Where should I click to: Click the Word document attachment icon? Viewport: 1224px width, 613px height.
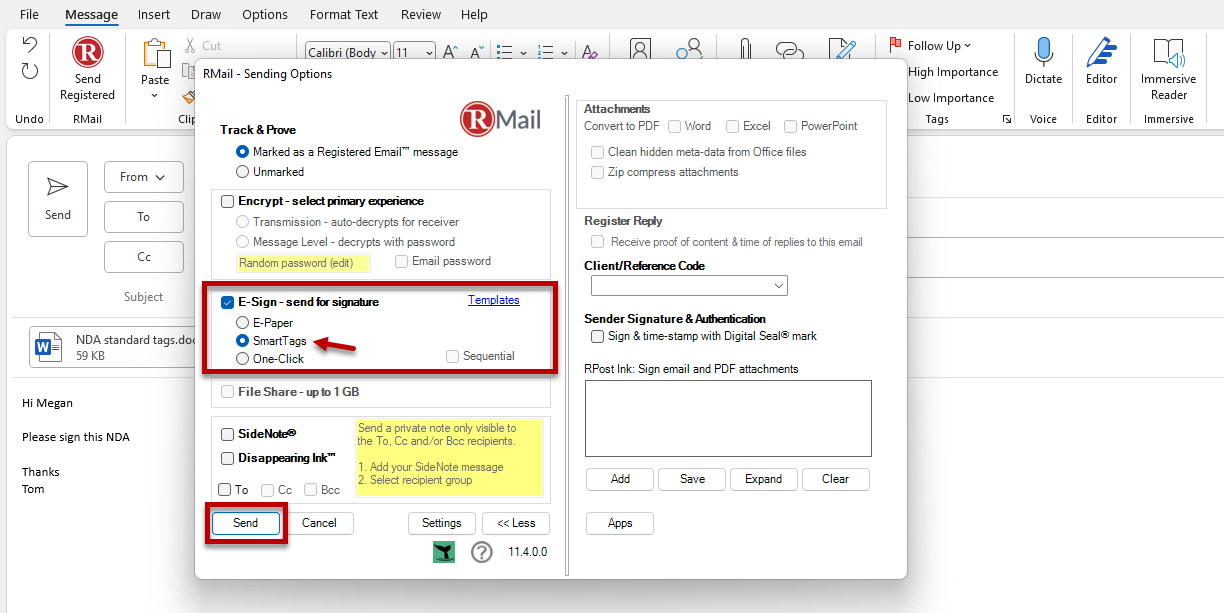[49, 347]
